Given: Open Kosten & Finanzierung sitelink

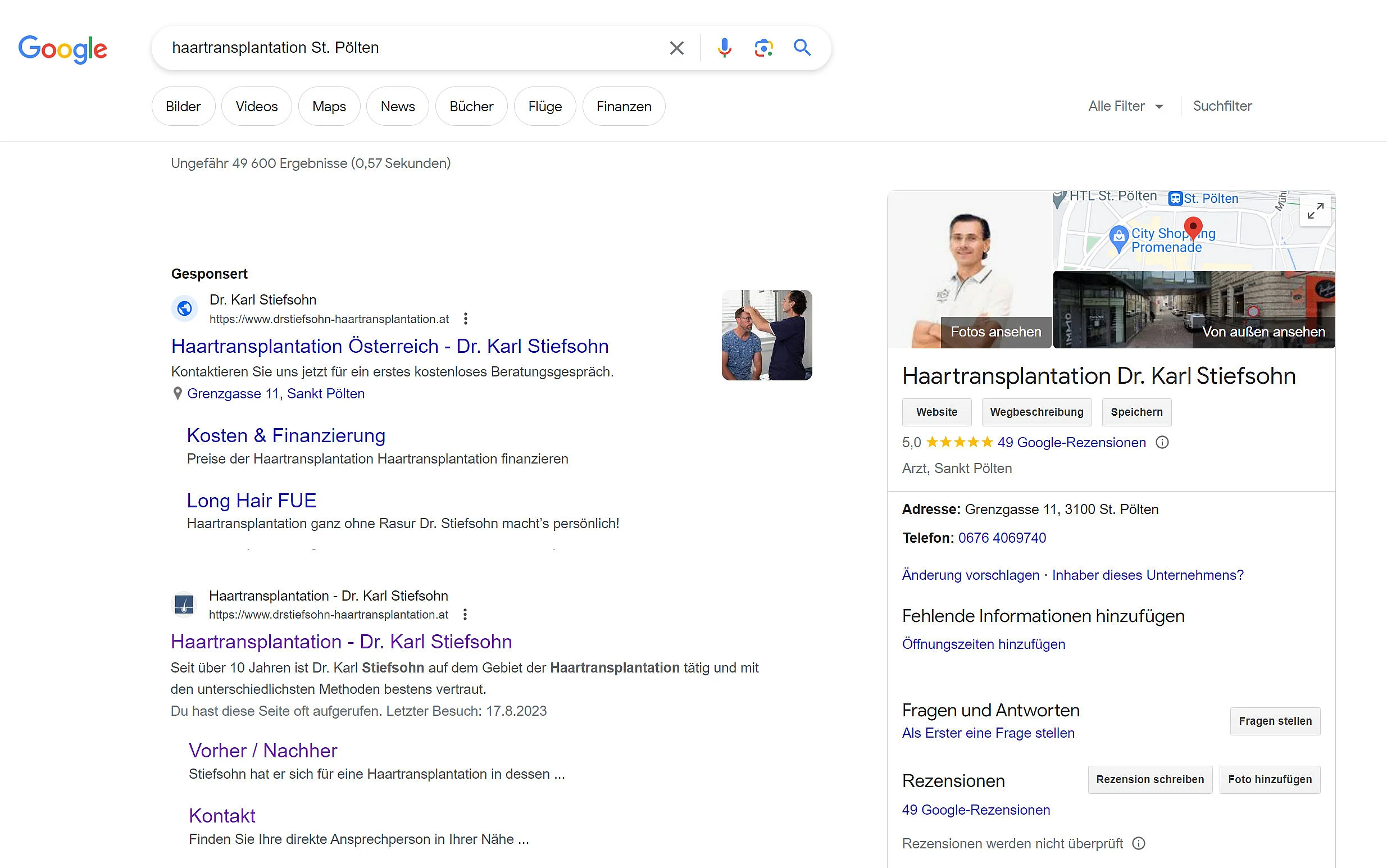Looking at the screenshot, I should (x=286, y=436).
